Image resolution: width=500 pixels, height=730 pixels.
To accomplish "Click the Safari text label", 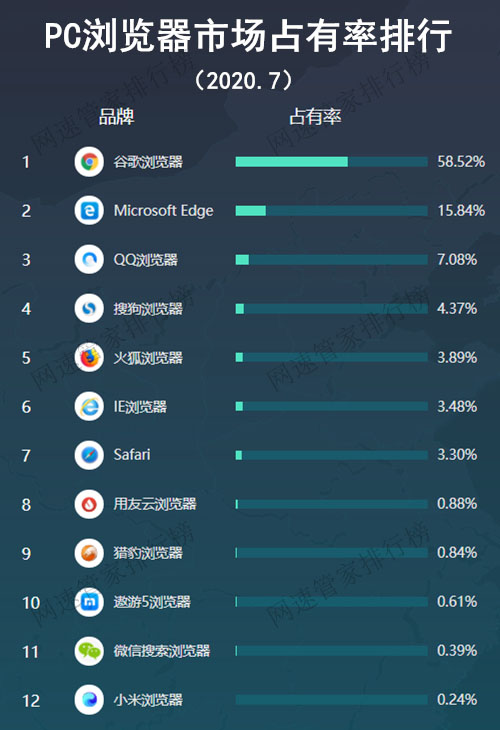I will pyautogui.click(x=132, y=454).
